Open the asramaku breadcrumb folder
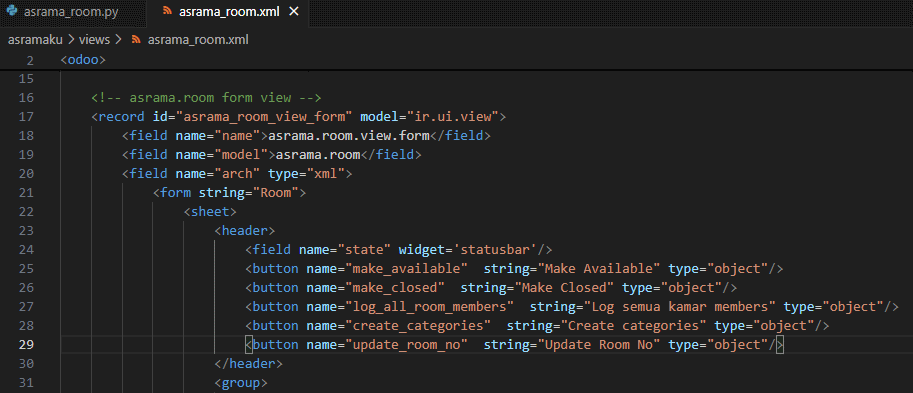 tap(35, 40)
